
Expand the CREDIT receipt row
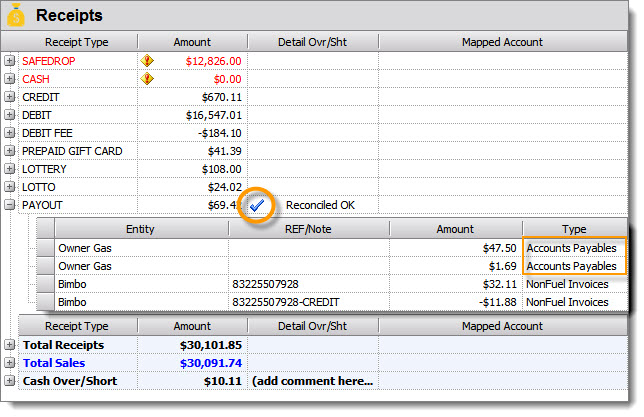point(10,97)
